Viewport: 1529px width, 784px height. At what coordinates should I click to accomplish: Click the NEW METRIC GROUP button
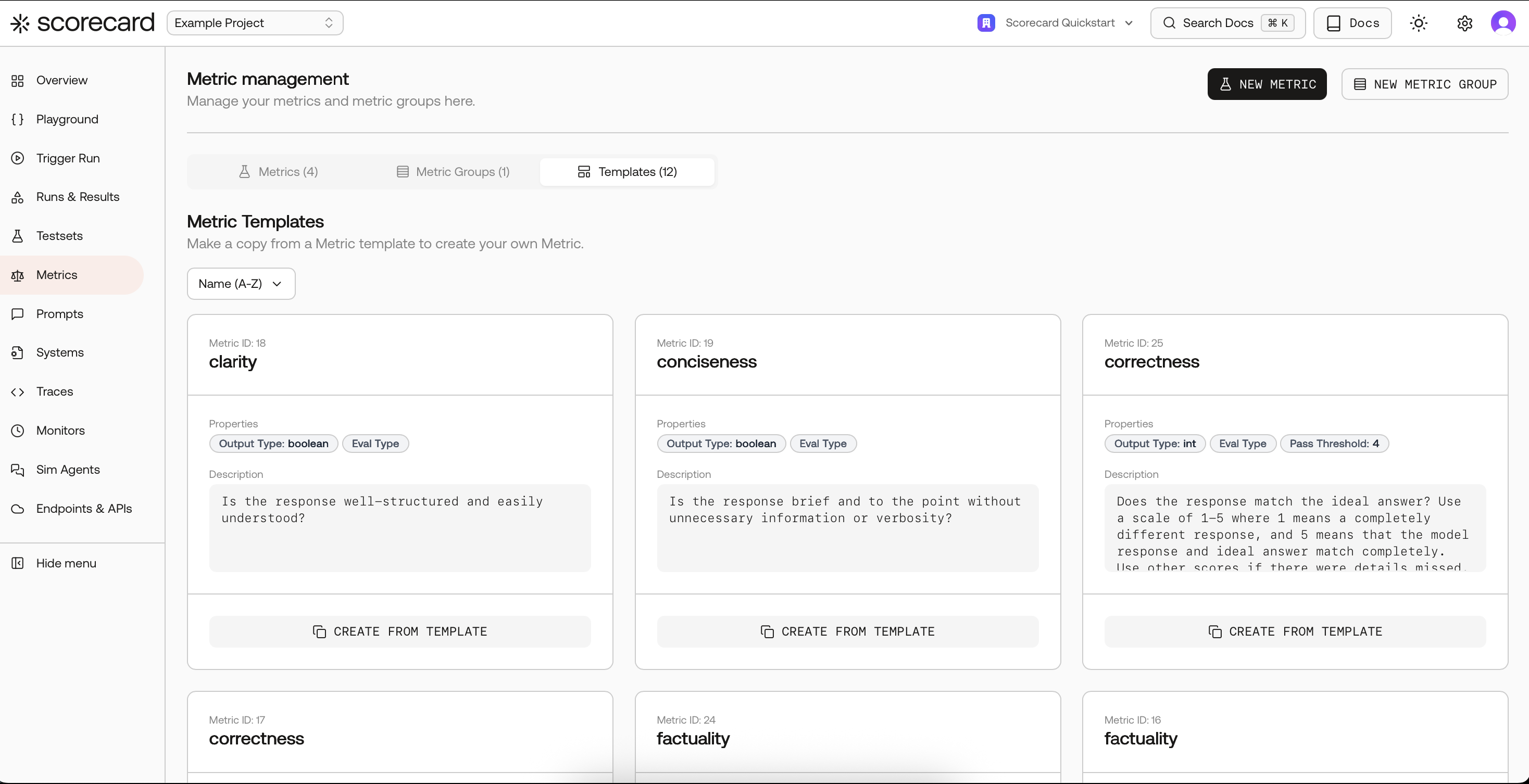pyautogui.click(x=1424, y=84)
